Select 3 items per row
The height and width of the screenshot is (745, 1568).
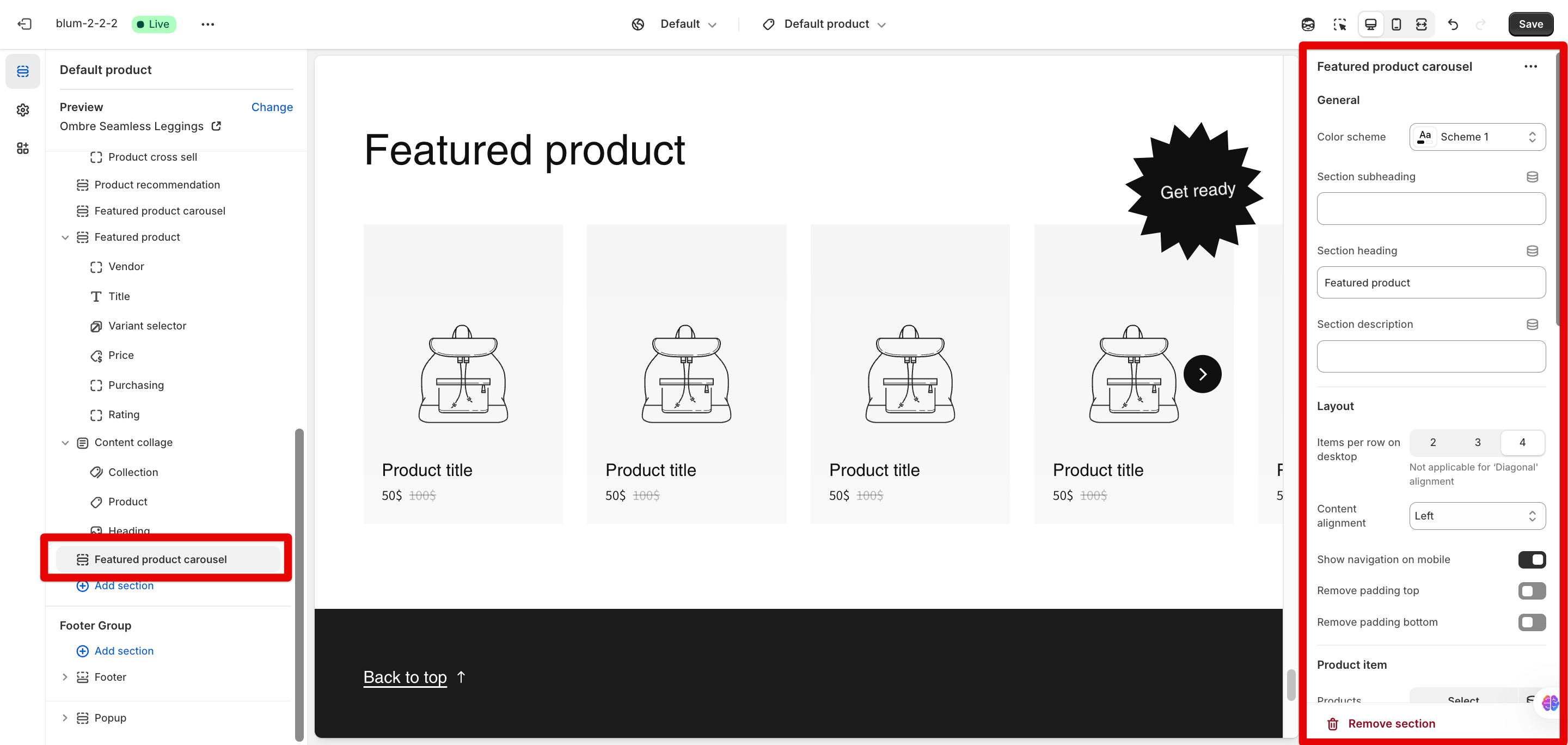(x=1477, y=443)
